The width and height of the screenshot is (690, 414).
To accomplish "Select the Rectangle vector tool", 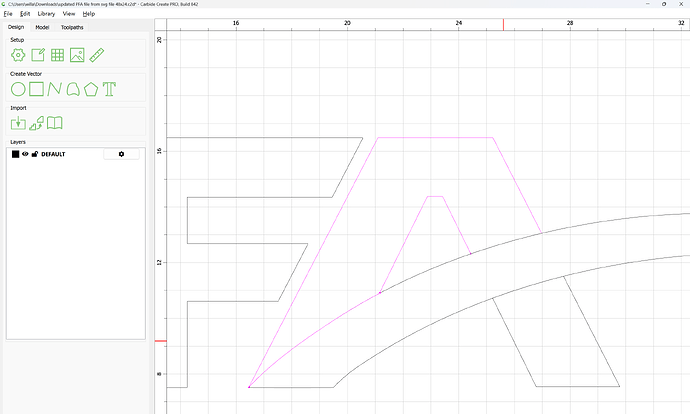I will [36, 89].
